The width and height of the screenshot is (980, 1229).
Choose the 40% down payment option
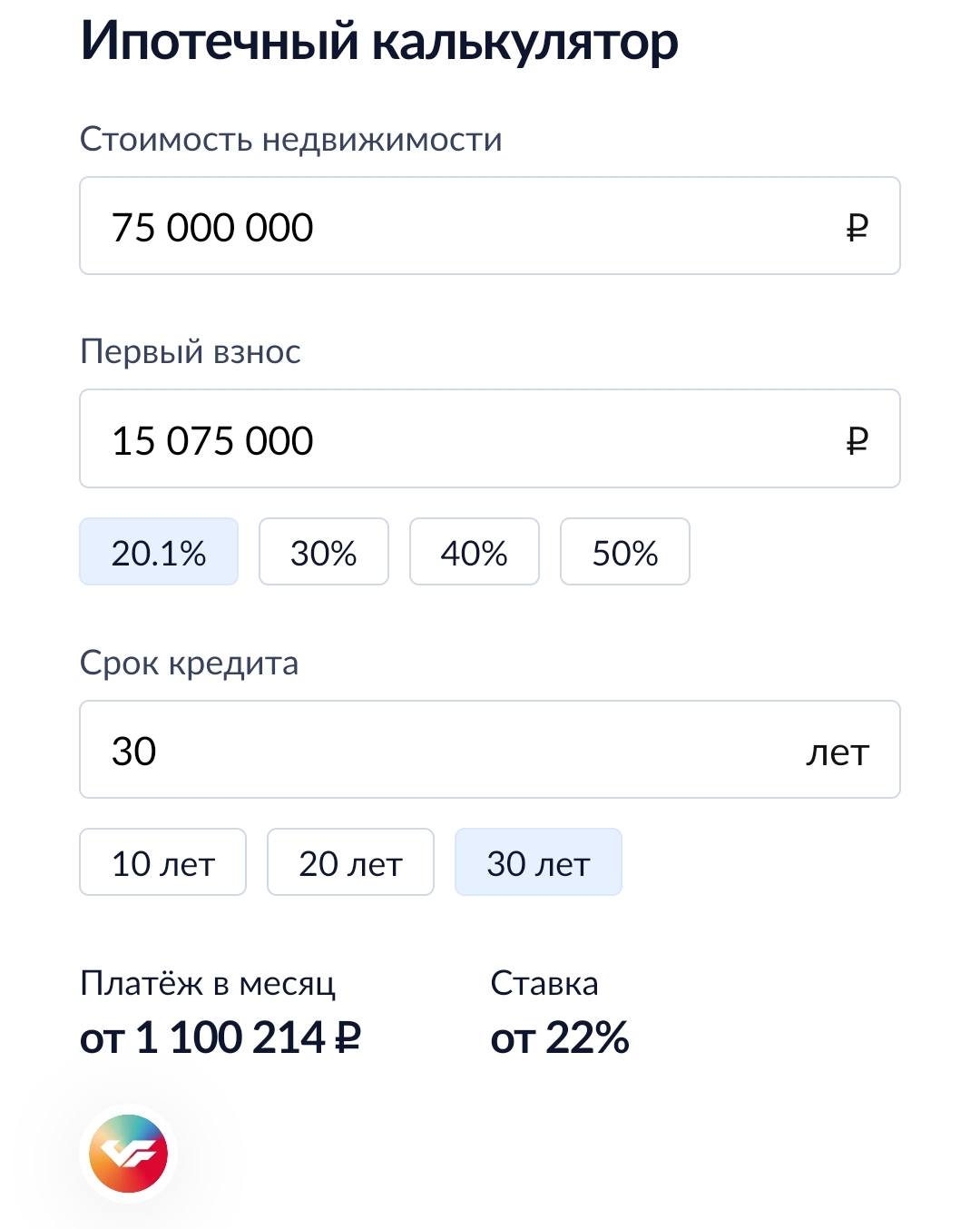(474, 552)
